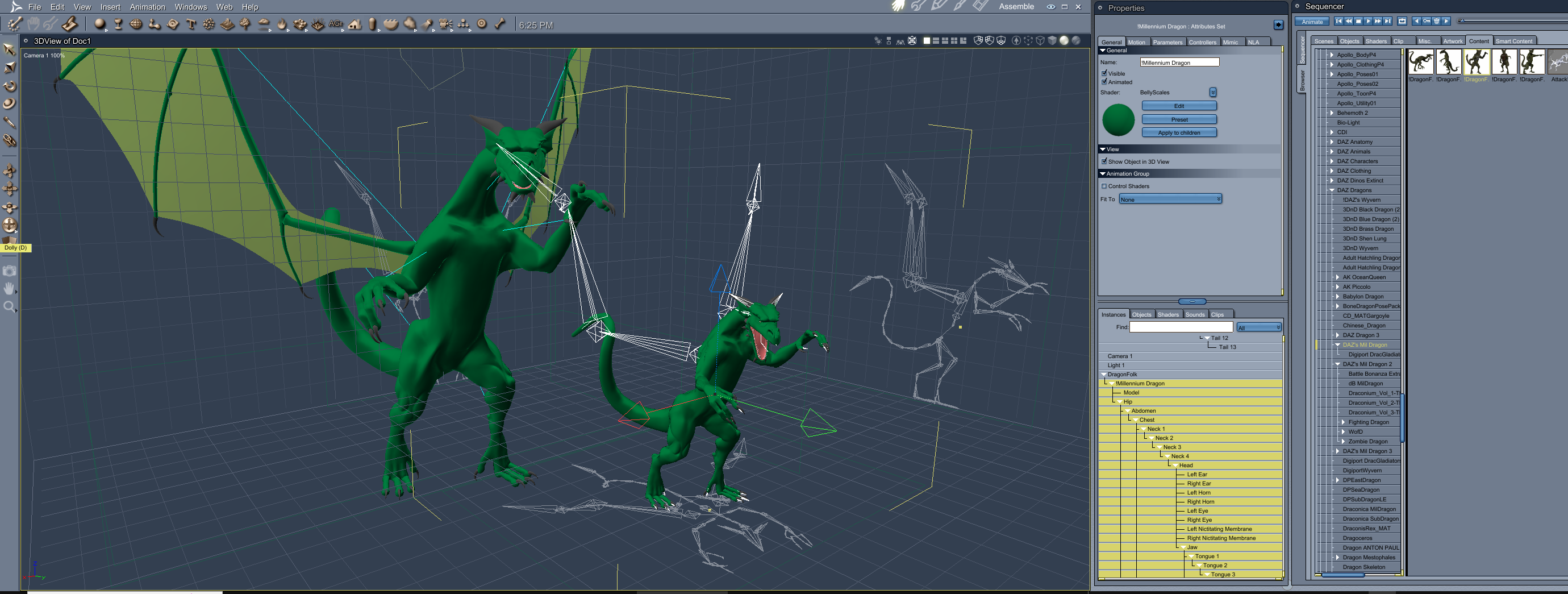Open the Fit To dropdown
The height and width of the screenshot is (594, 1568).
pos(1170,199)
